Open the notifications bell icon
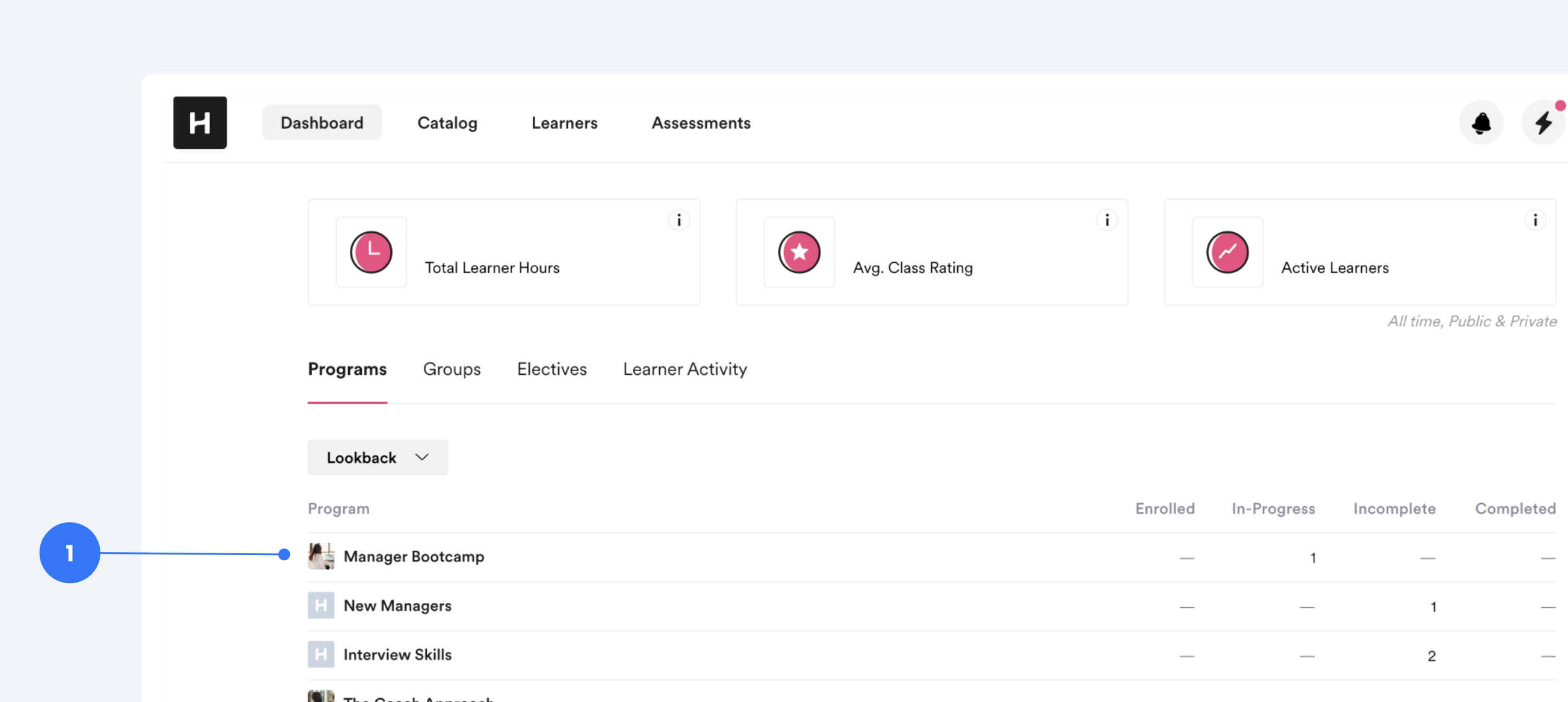The image size is (1568, 702). point(1481,123)
